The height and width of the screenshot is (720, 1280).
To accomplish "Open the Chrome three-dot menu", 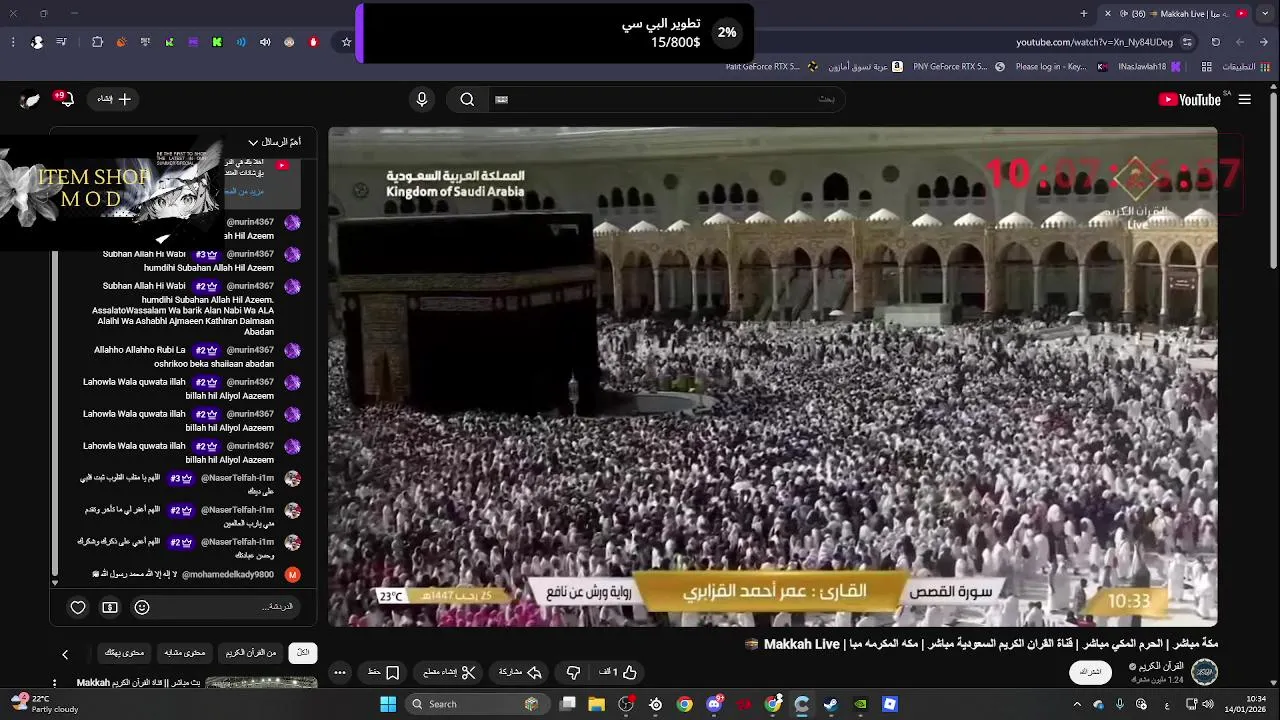I will click(x=13, y=42).
